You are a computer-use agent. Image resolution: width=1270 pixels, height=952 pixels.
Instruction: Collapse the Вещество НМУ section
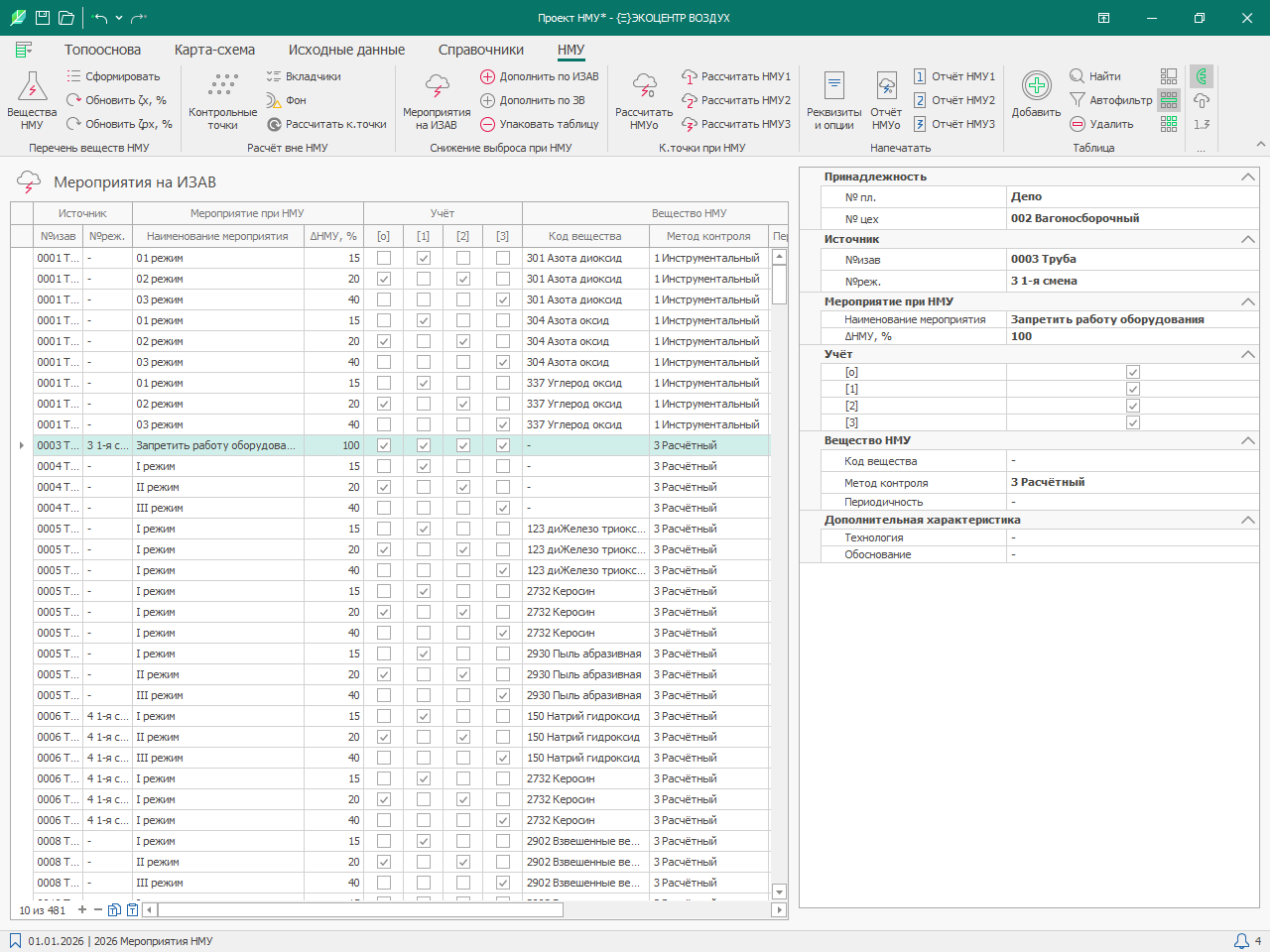(x=1247, y=440)
